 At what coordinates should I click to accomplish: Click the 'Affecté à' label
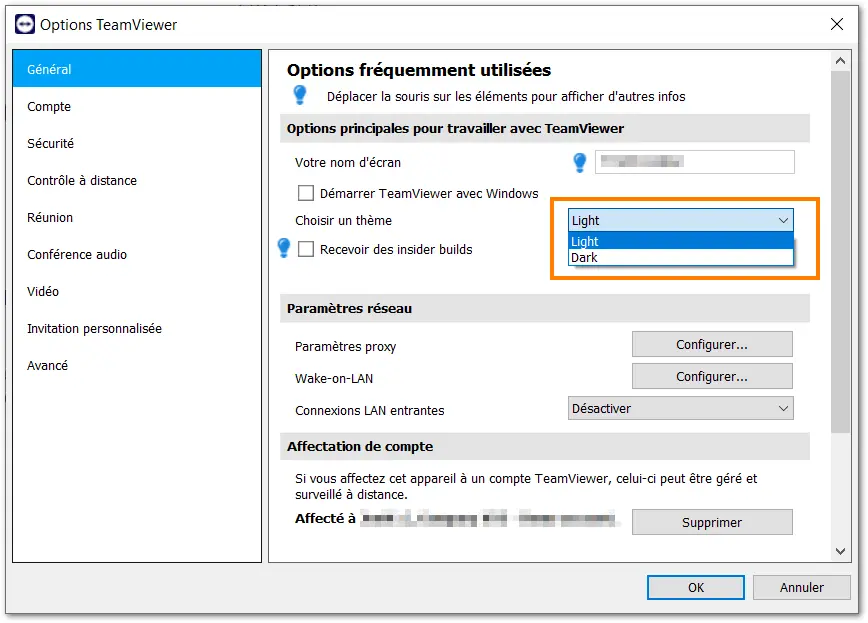tap(325, 518)
